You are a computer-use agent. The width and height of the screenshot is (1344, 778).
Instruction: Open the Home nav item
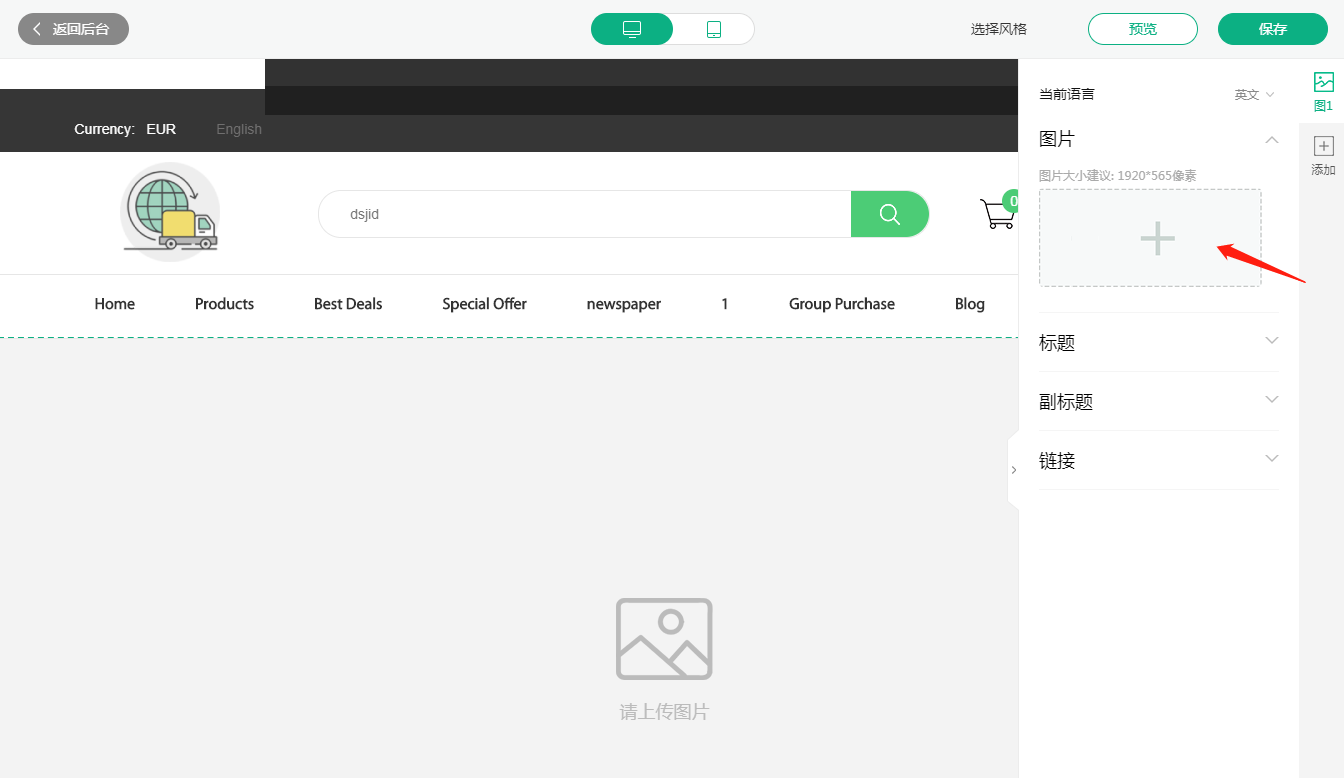[x=115, y=304]
